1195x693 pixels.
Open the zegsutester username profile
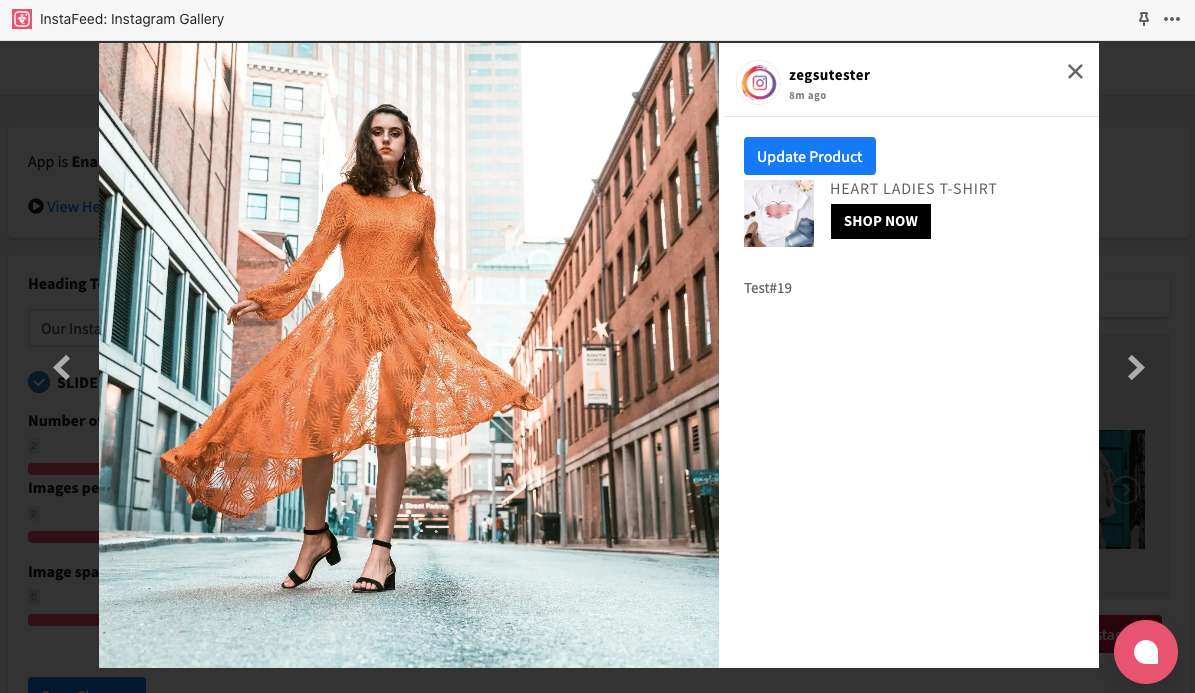click(x=829, y=75)
